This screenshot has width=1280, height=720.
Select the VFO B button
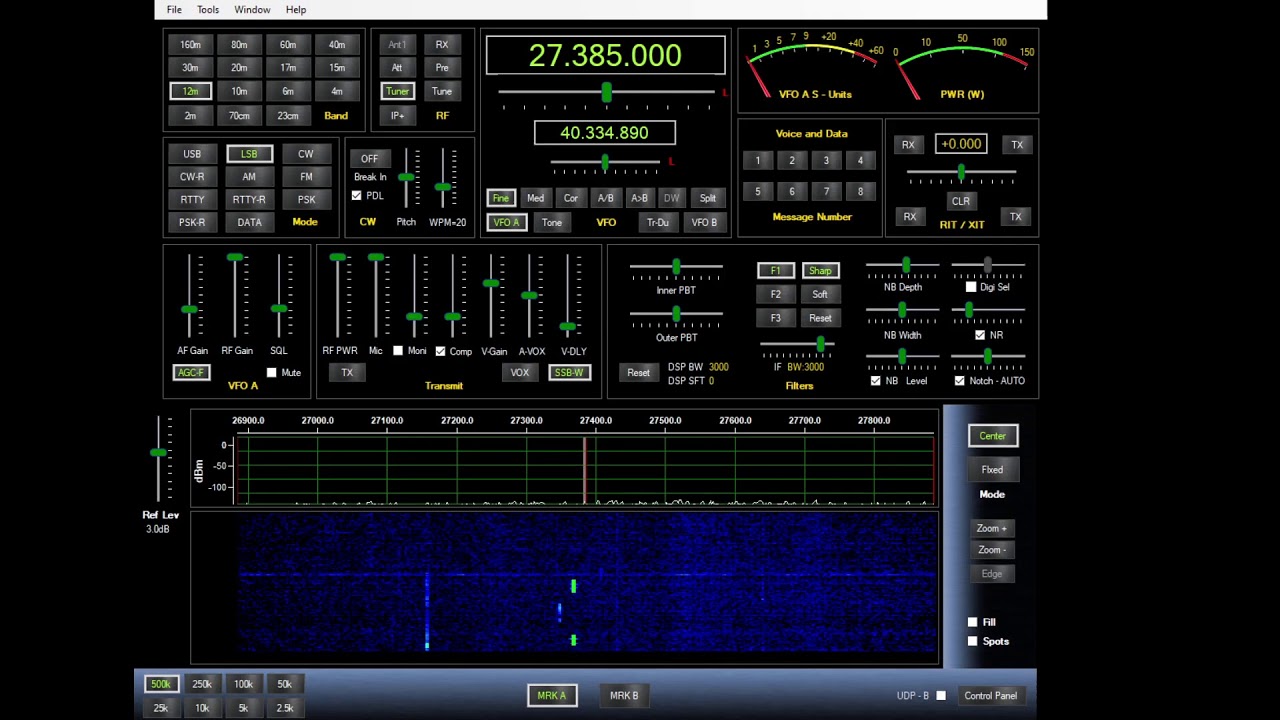point(704,223)
